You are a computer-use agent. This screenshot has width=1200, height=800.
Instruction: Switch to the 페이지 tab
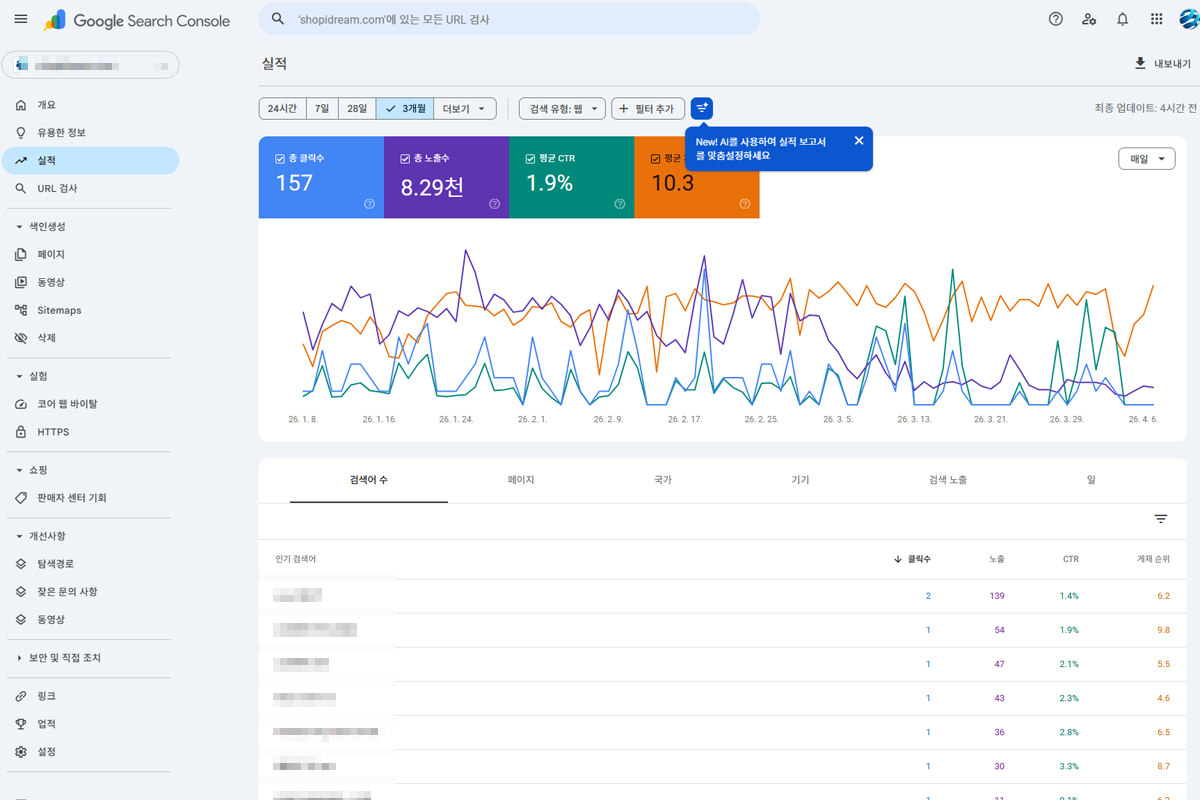pyautogui.click(x=520, y=480)
